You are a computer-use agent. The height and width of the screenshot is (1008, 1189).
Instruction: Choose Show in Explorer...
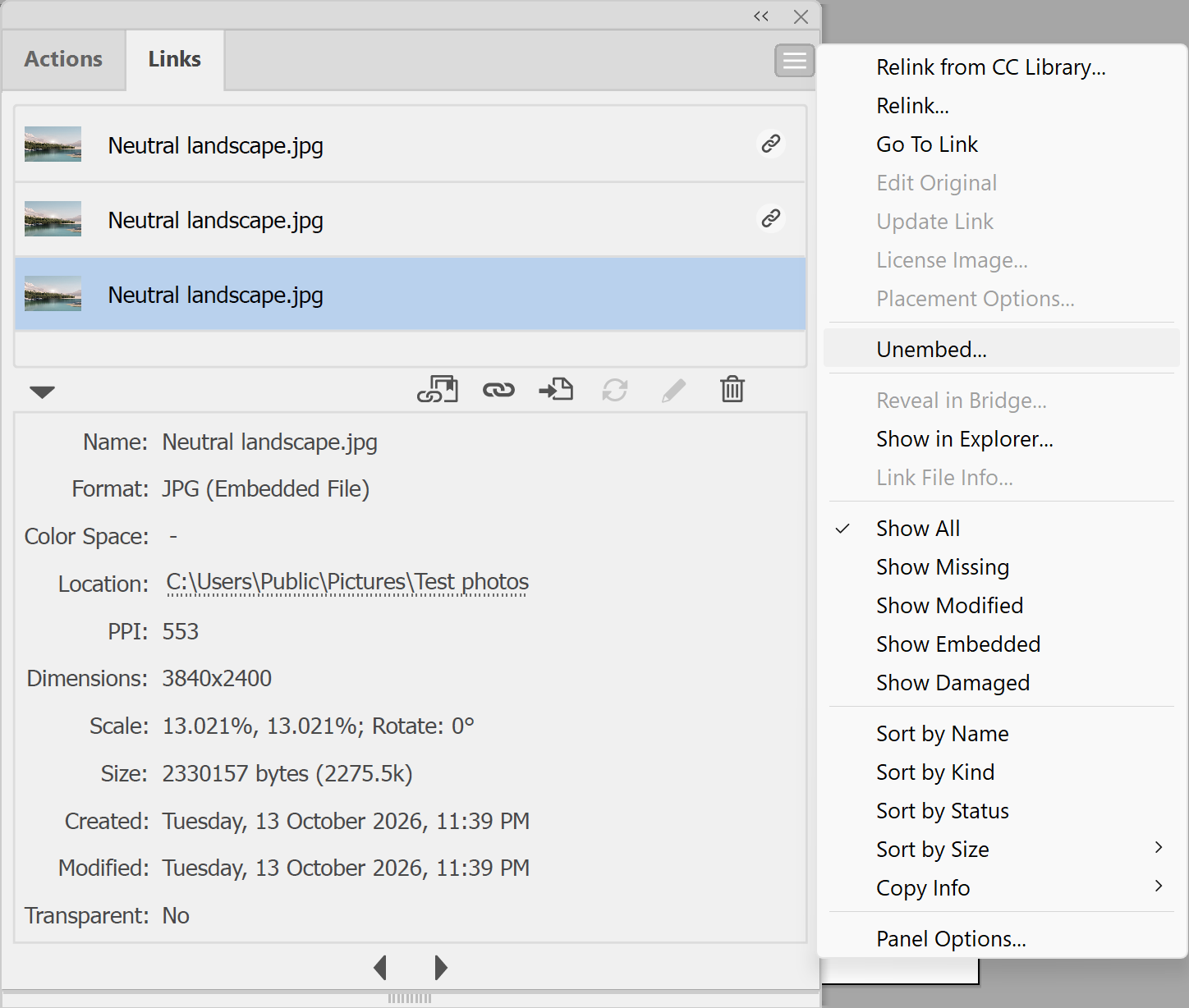pos(1002,439)
